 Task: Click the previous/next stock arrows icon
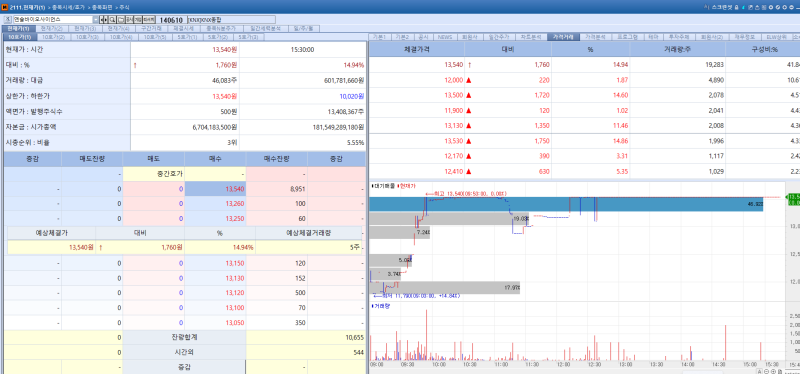click(104, 19)
